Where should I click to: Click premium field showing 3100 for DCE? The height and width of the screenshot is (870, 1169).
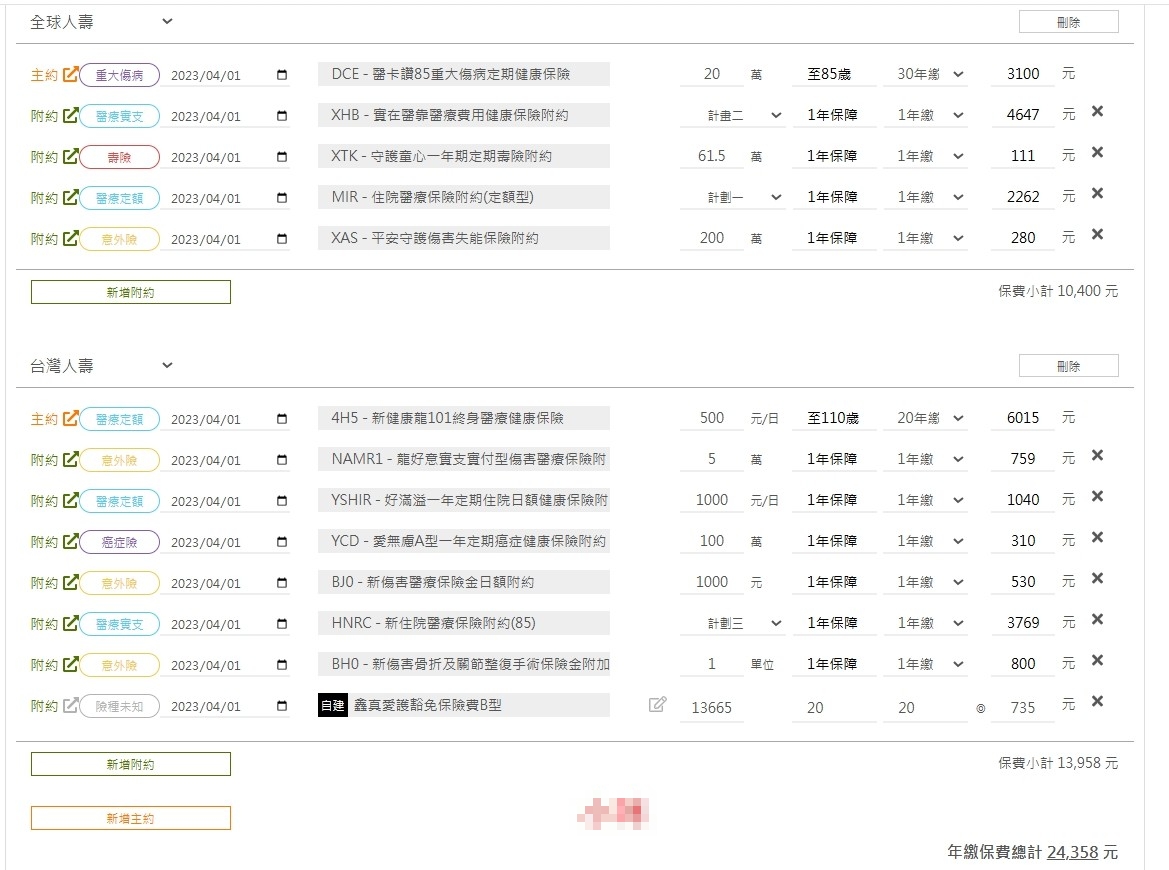[1023, 74]
